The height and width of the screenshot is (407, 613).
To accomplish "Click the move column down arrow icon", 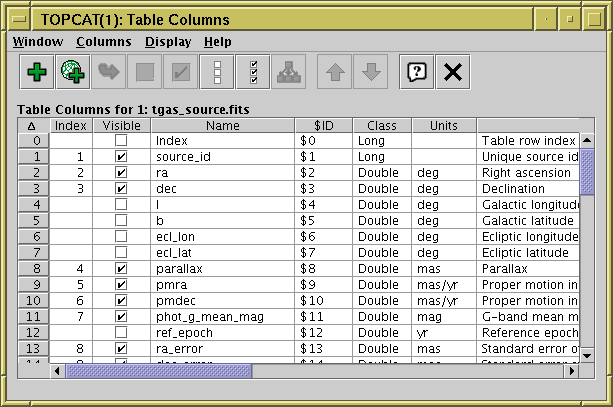I will [x=370, y=71].
